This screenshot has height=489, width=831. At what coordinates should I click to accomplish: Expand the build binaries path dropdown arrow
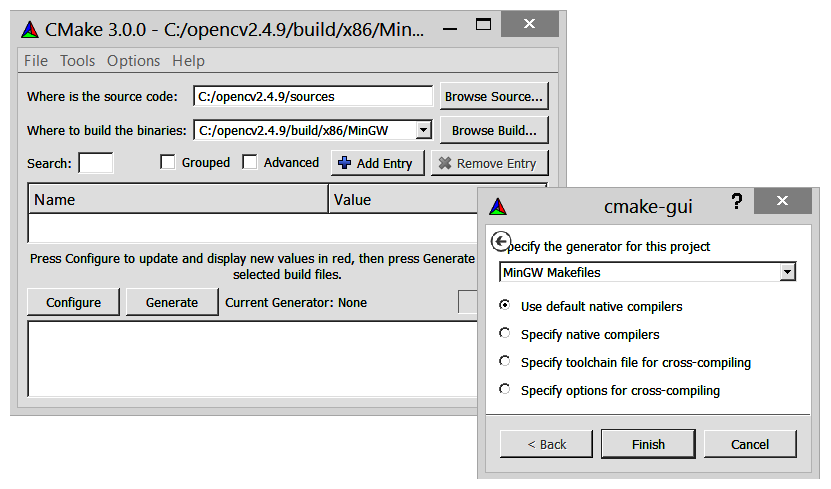[x=423, y=130]
